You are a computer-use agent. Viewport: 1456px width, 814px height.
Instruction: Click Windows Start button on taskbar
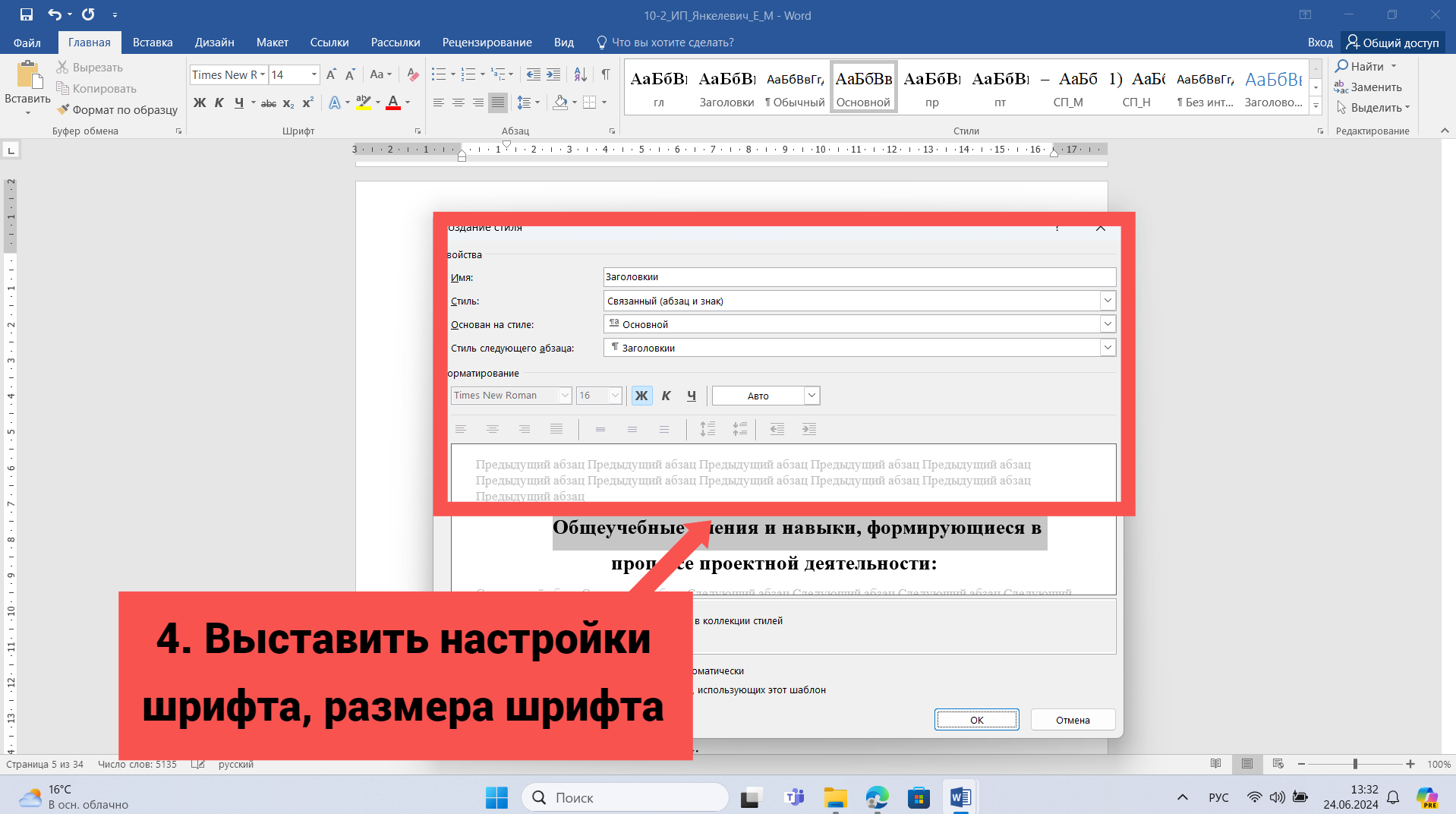[x=497, y=797]
